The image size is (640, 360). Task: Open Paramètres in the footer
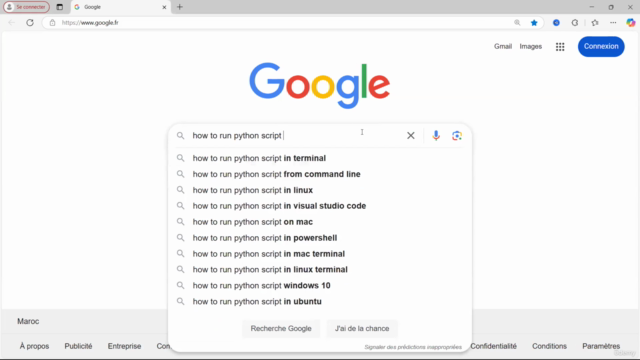point(601,346)
